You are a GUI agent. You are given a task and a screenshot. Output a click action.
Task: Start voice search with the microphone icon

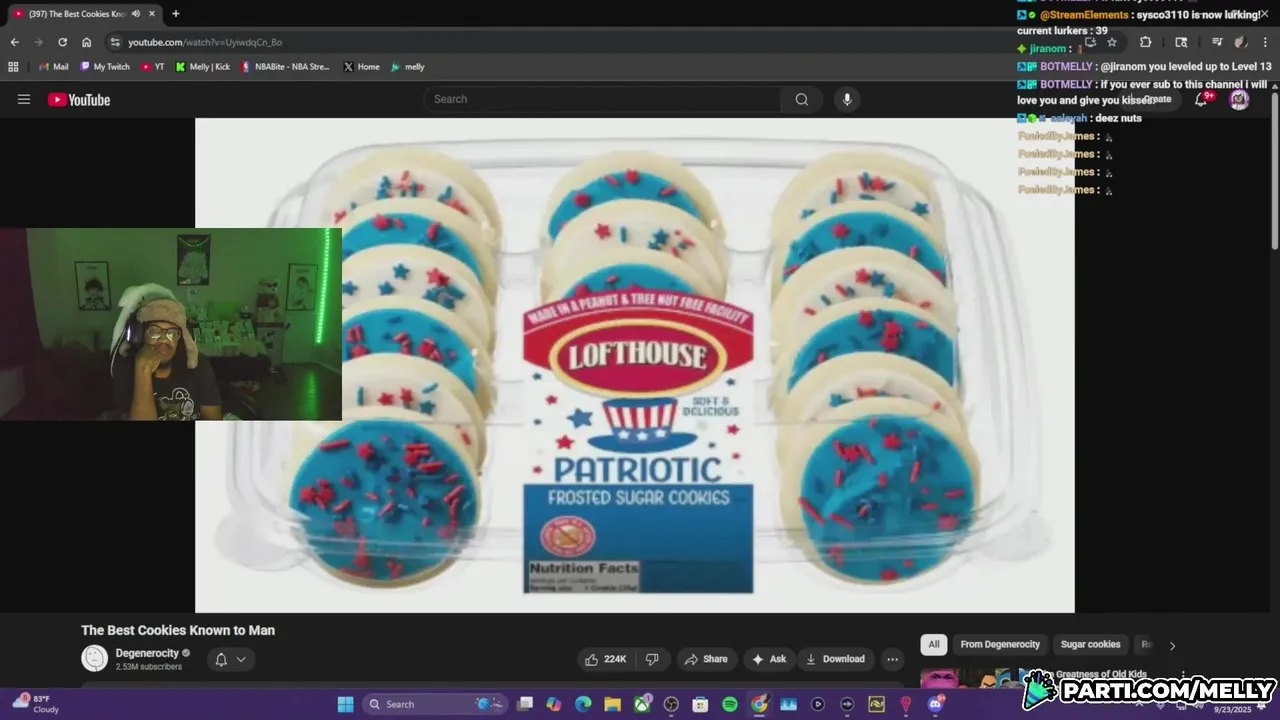[847, 99]
